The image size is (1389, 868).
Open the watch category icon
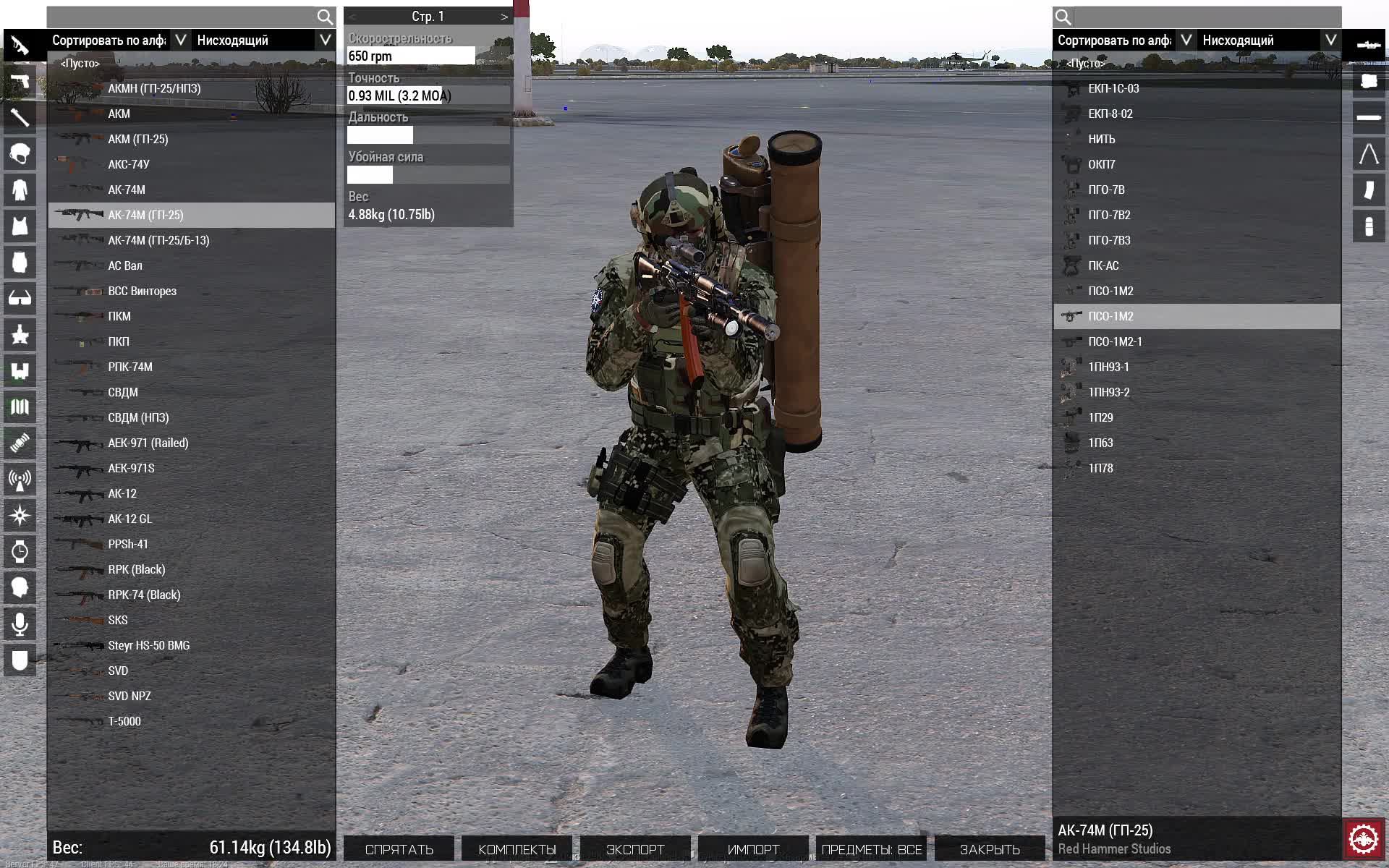click(x=20, y=551)
